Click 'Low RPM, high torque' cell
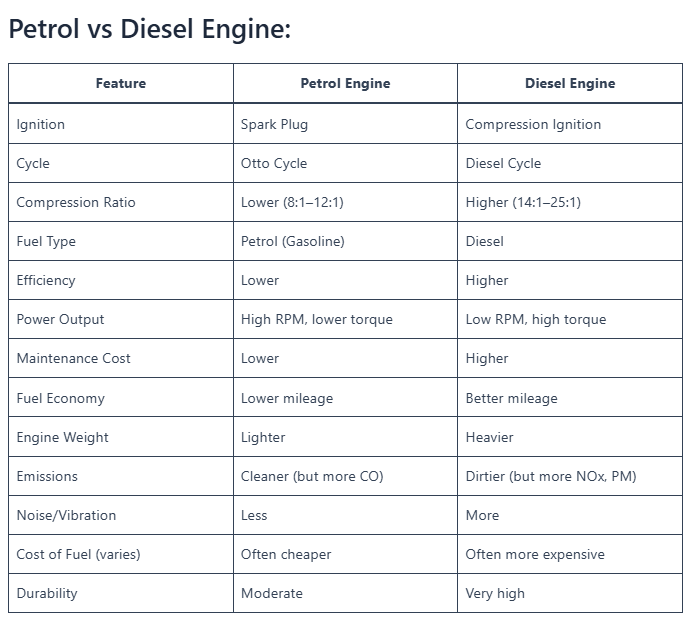689x627 pixels. point(570,319)
